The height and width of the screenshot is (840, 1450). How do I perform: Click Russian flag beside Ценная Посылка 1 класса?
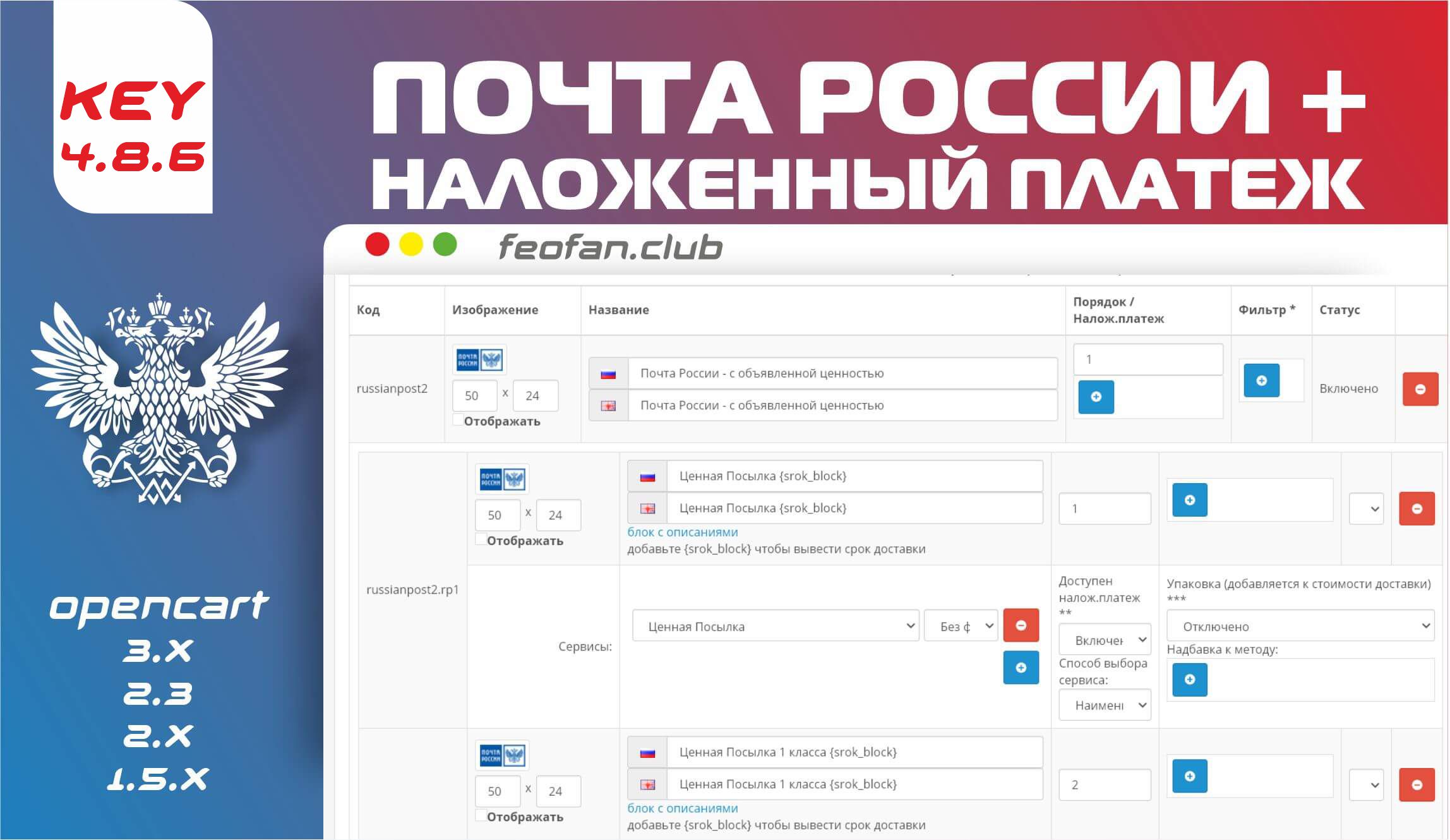[x=647, y=752]
